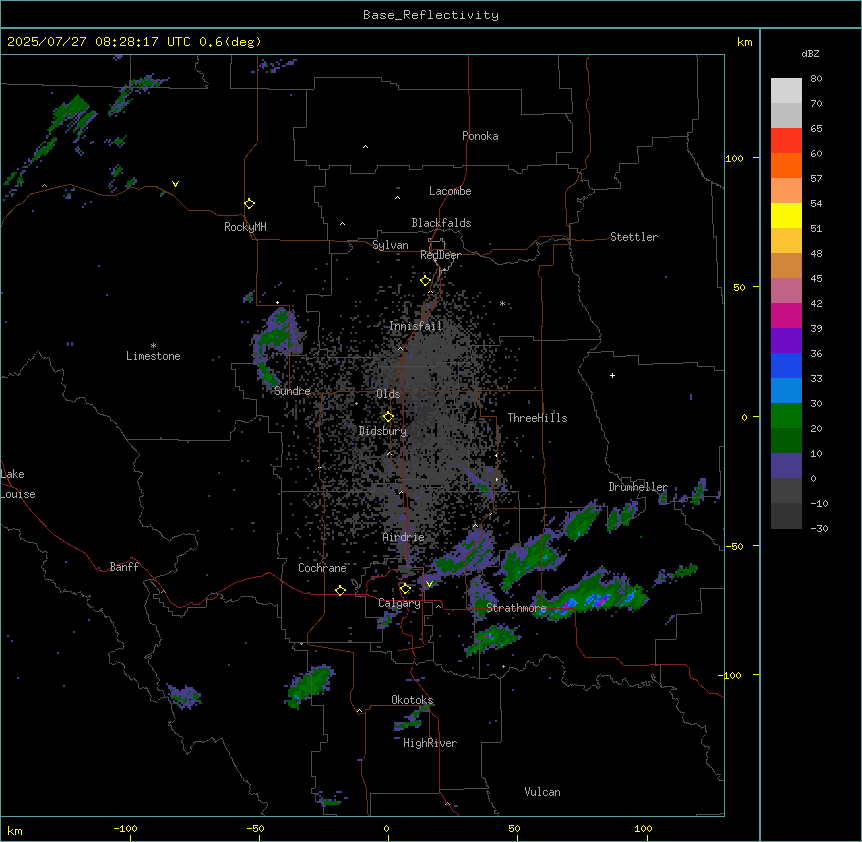Screen dimensions: 862x842
Task: Click the 80 value on the dBZ legend
Action: [x=816, y=79]
